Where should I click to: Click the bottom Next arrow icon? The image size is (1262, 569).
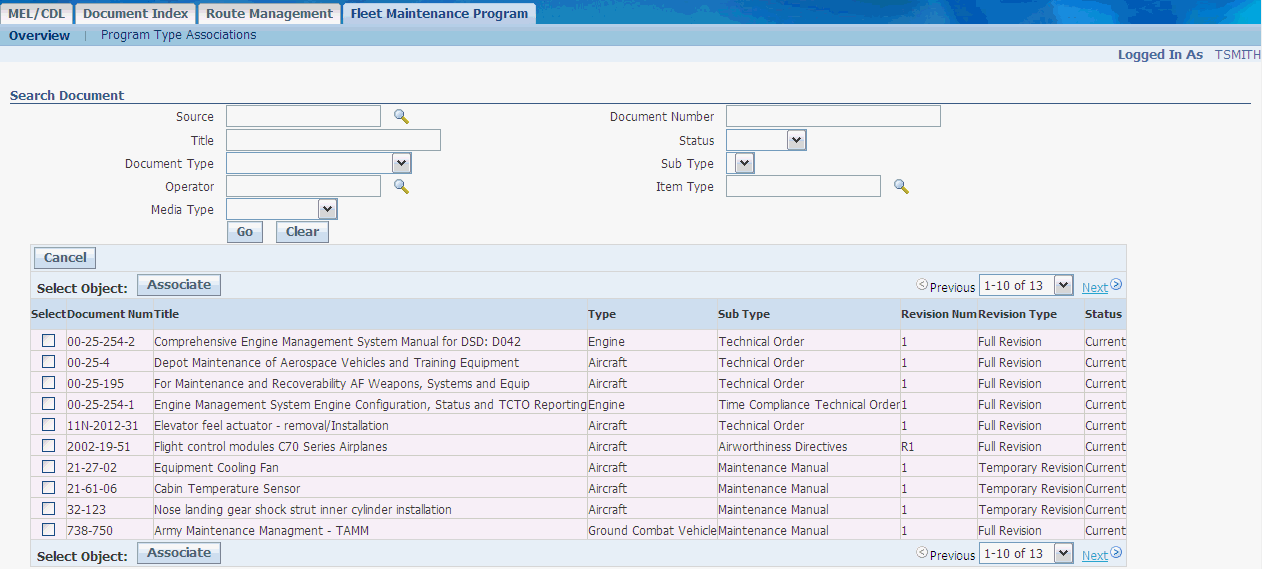point(1116,553)
